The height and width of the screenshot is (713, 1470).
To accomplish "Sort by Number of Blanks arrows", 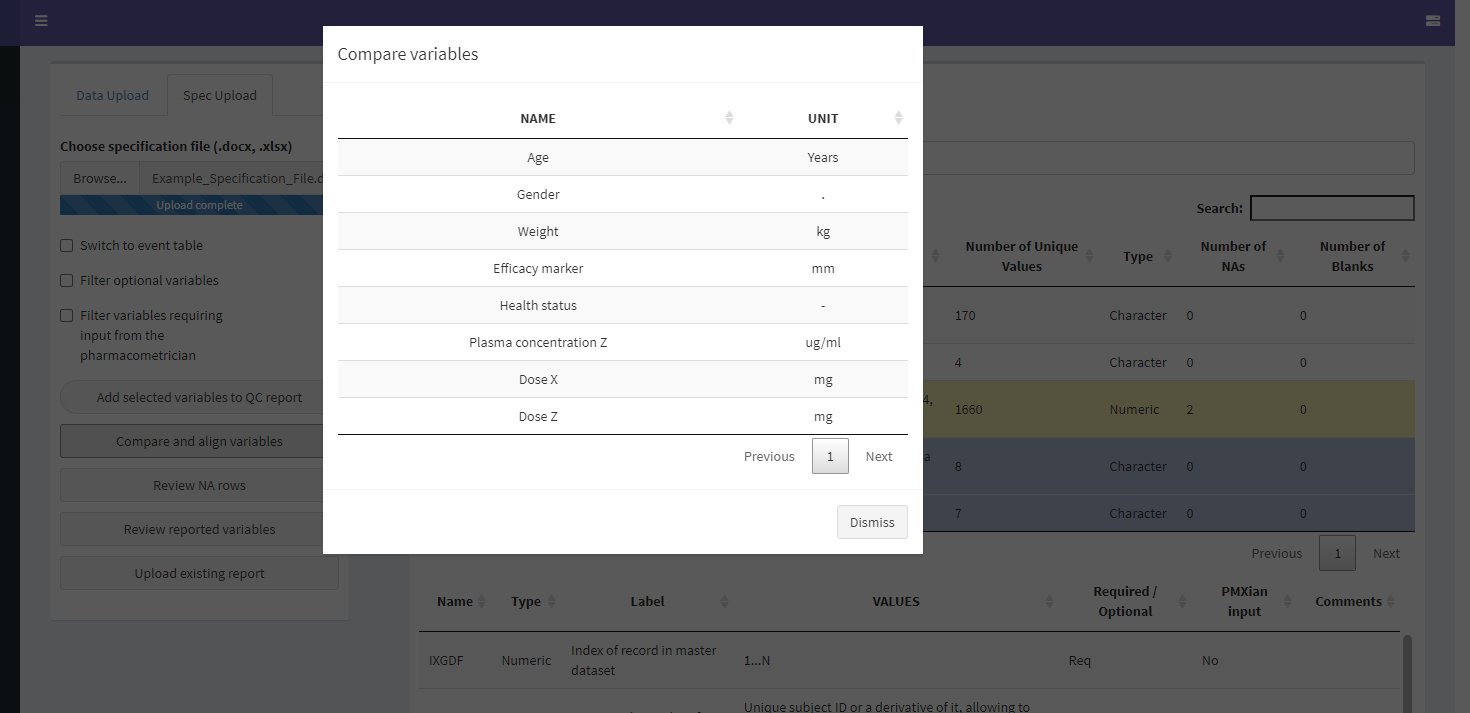I will tap(1404, 257).
